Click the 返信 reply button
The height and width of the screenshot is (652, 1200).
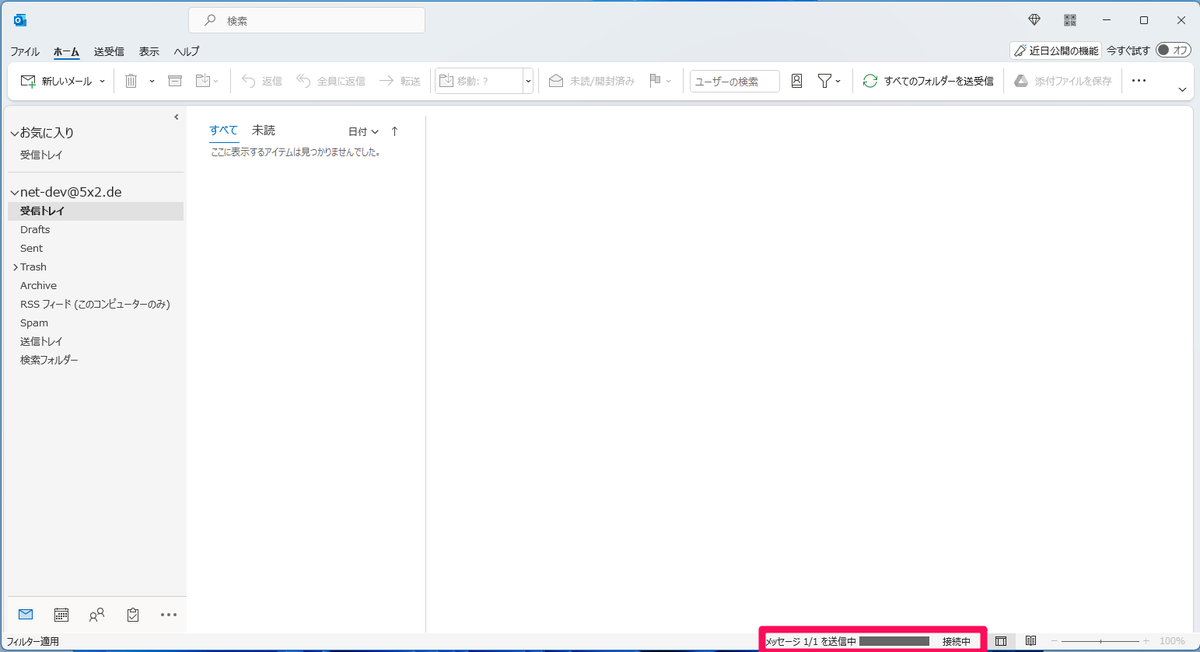[x=262, y=81]
